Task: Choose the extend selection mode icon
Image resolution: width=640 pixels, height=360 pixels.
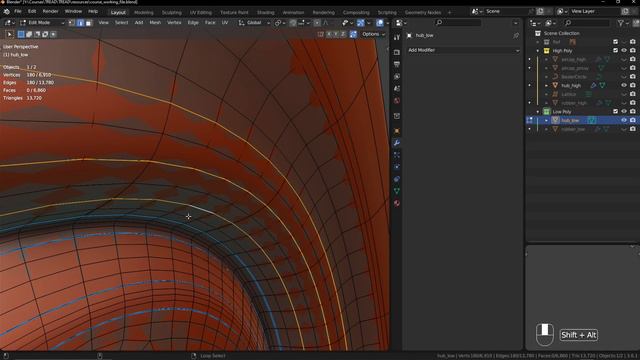Action: [29, 34]
